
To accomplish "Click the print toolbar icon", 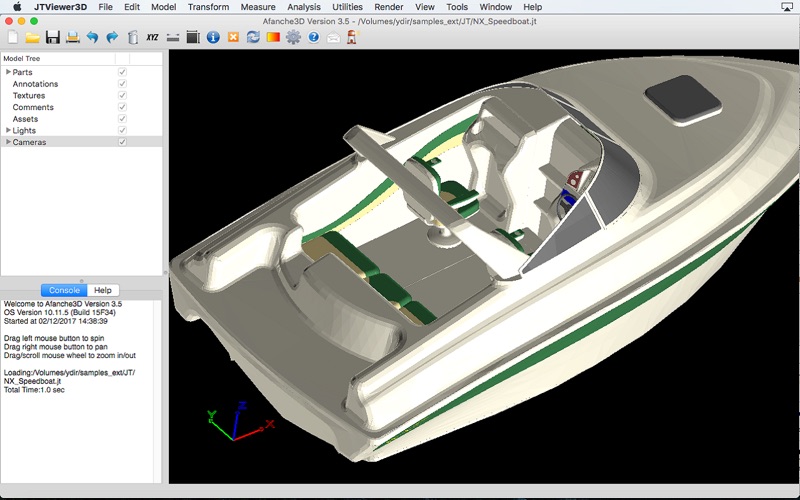I will (72, 37).
